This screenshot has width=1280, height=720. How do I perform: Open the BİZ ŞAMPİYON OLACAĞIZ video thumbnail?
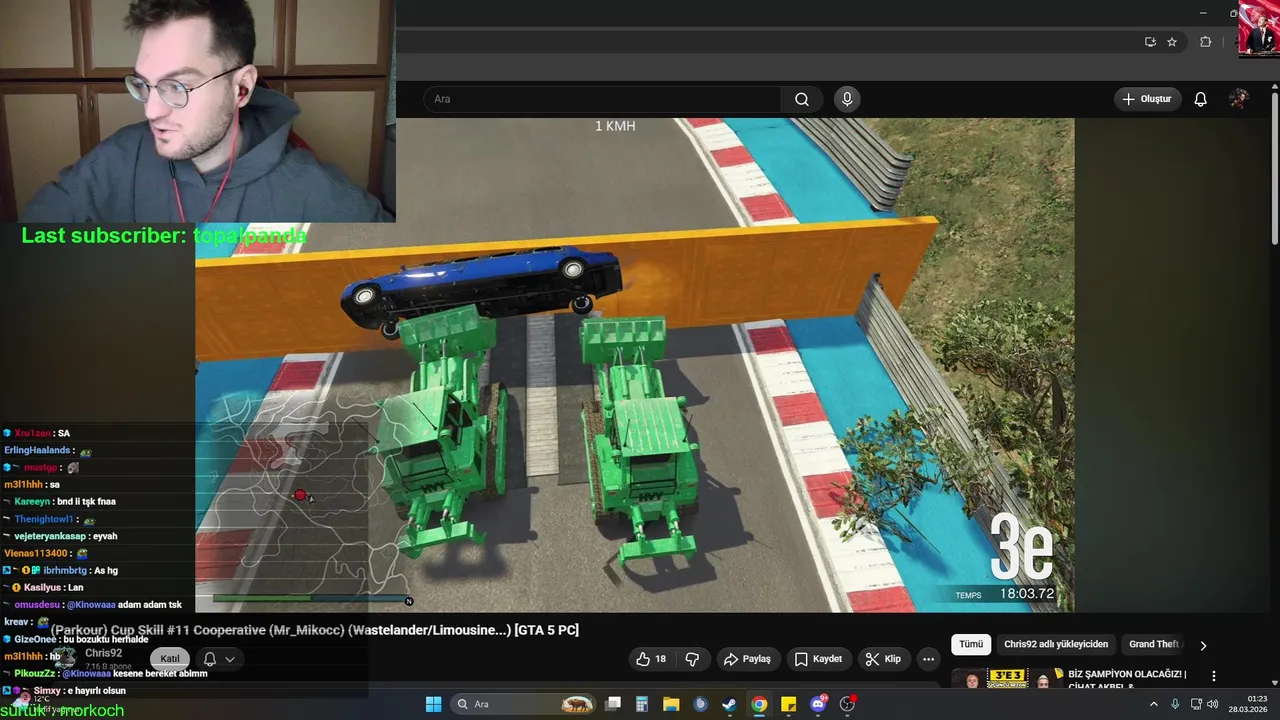[1005, 678]
